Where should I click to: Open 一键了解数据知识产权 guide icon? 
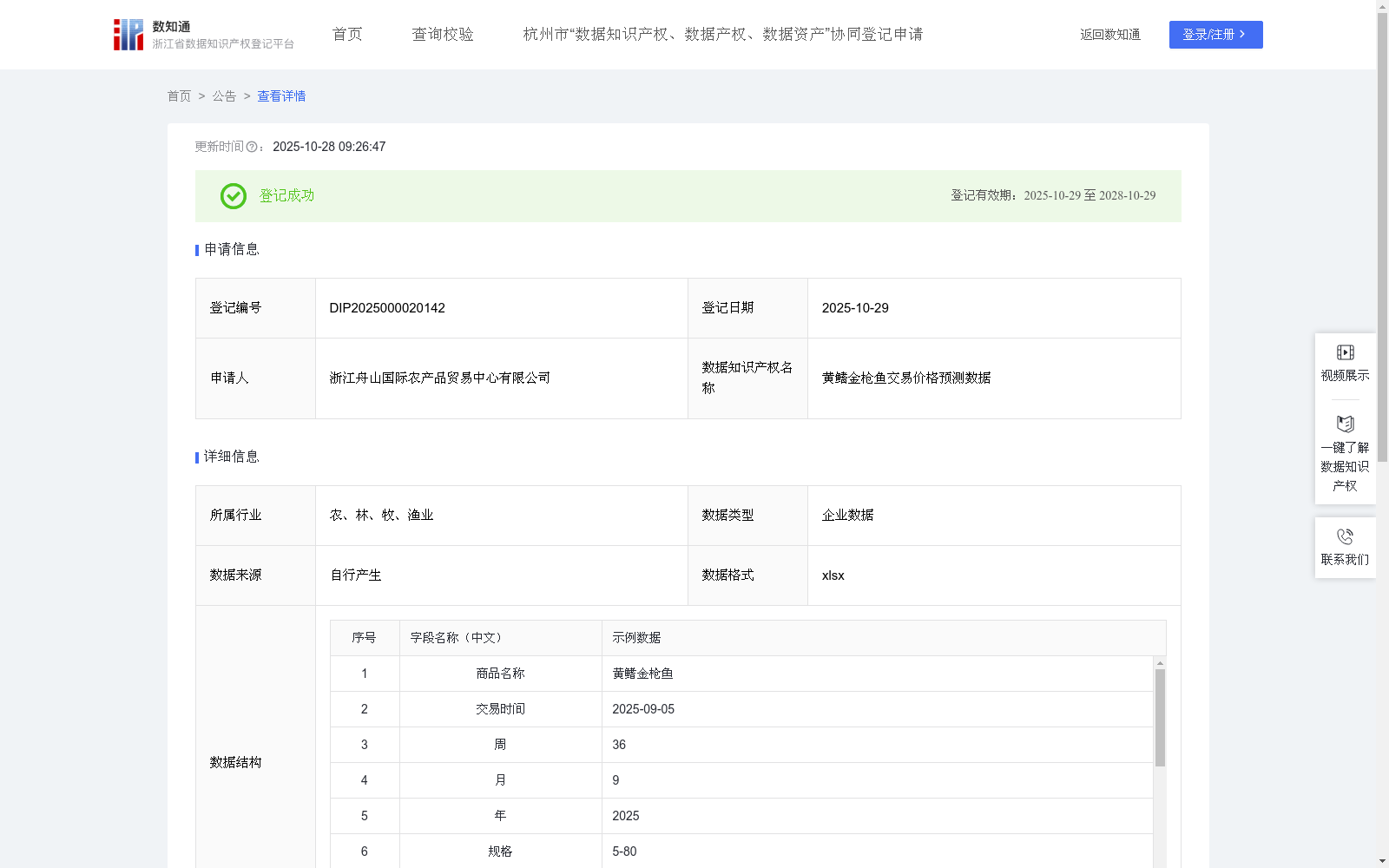click(1345, 424)
